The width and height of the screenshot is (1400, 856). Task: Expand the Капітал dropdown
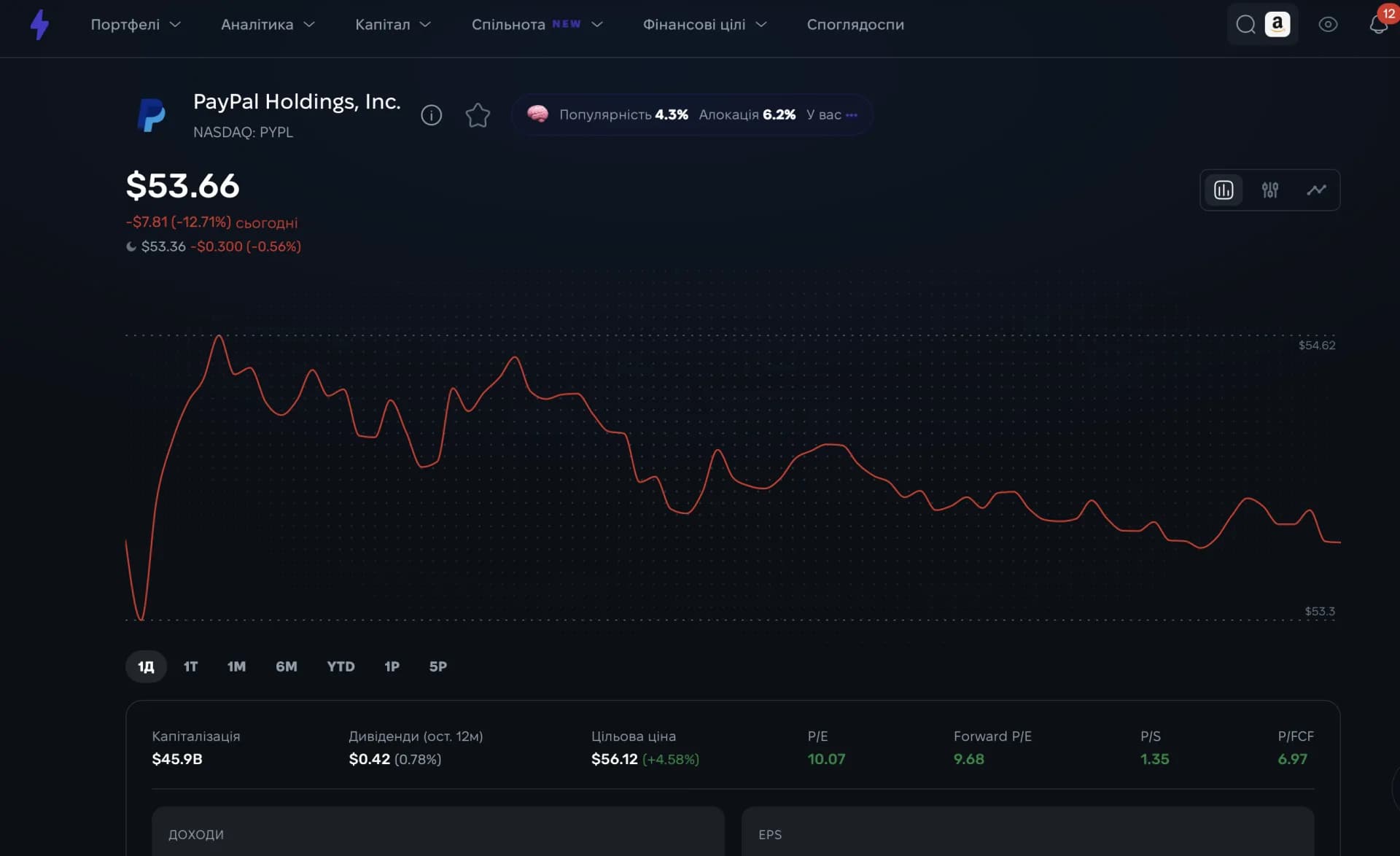click(x=393, y=25)
